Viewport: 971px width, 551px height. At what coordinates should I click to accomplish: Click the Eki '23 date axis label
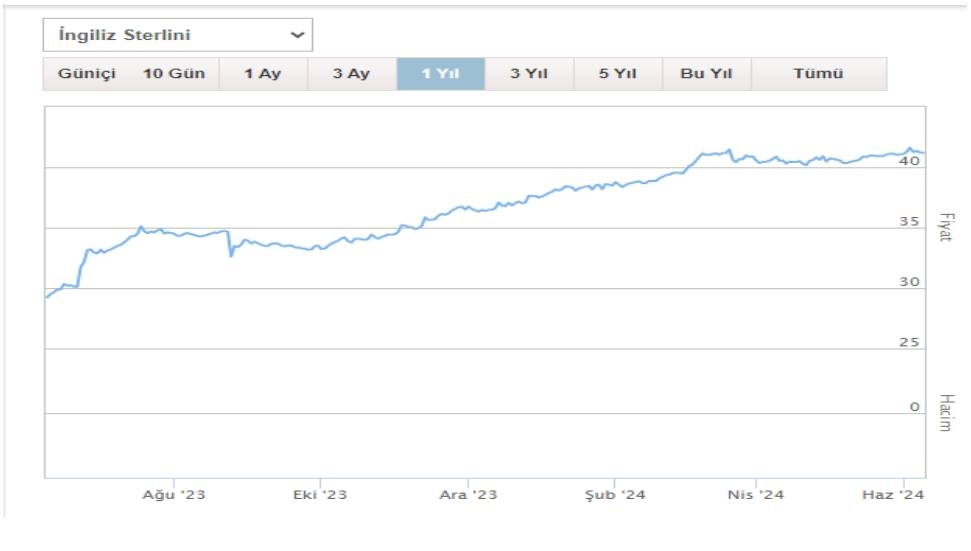320,495
